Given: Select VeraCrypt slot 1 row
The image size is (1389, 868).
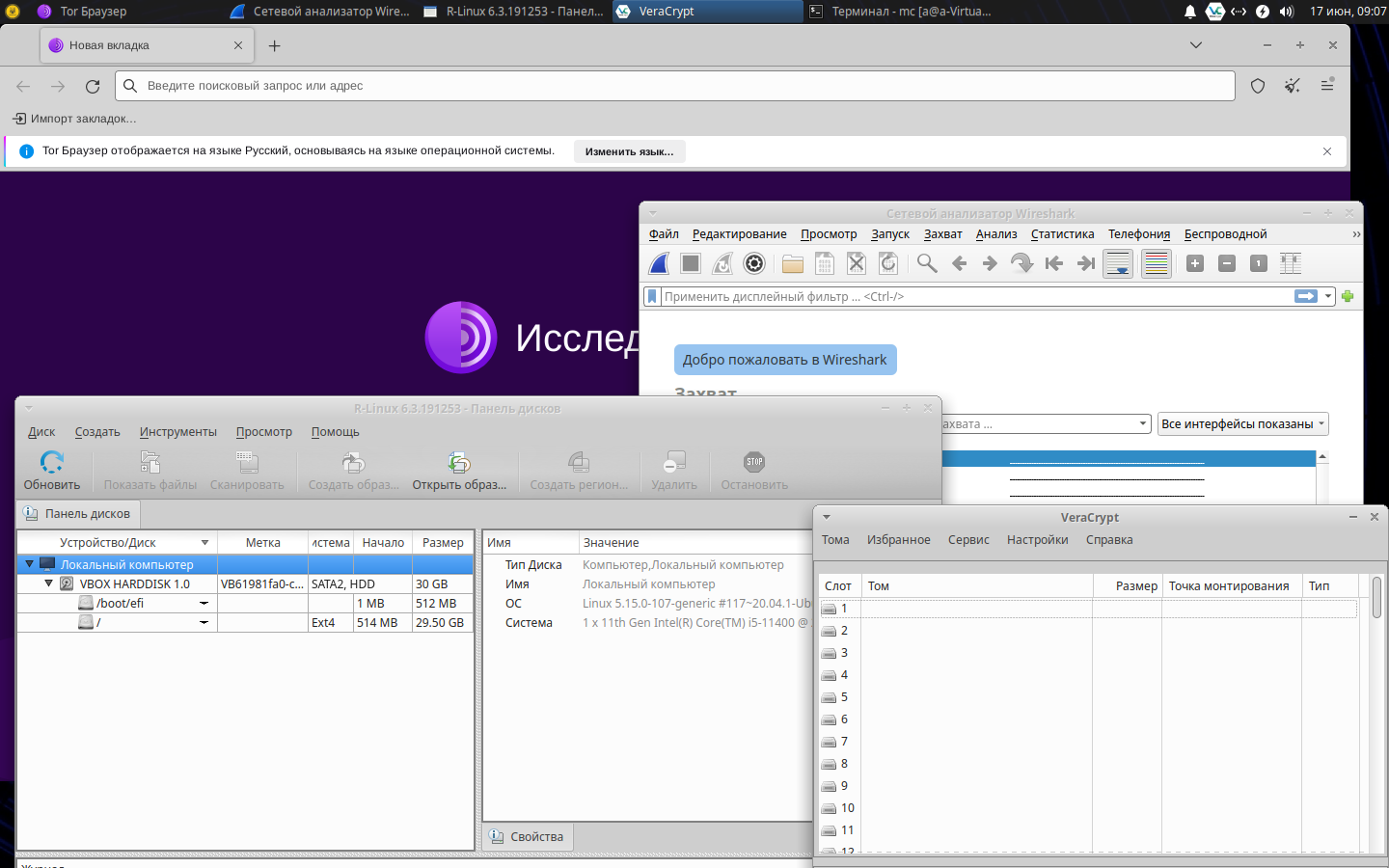Looking at the screenshot, I should point(1088,609).
